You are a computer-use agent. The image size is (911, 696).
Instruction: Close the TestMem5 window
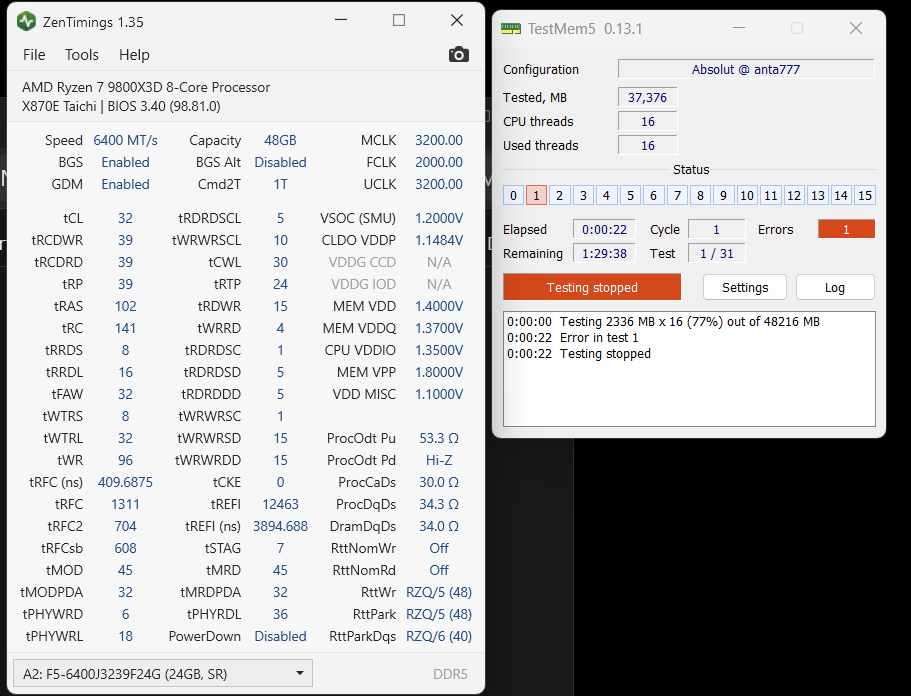(x=855, y=28)
